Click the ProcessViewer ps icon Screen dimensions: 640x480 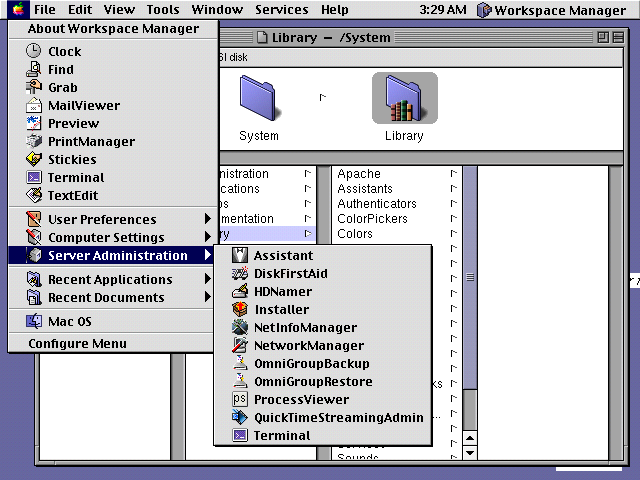(x=240, y=399)
